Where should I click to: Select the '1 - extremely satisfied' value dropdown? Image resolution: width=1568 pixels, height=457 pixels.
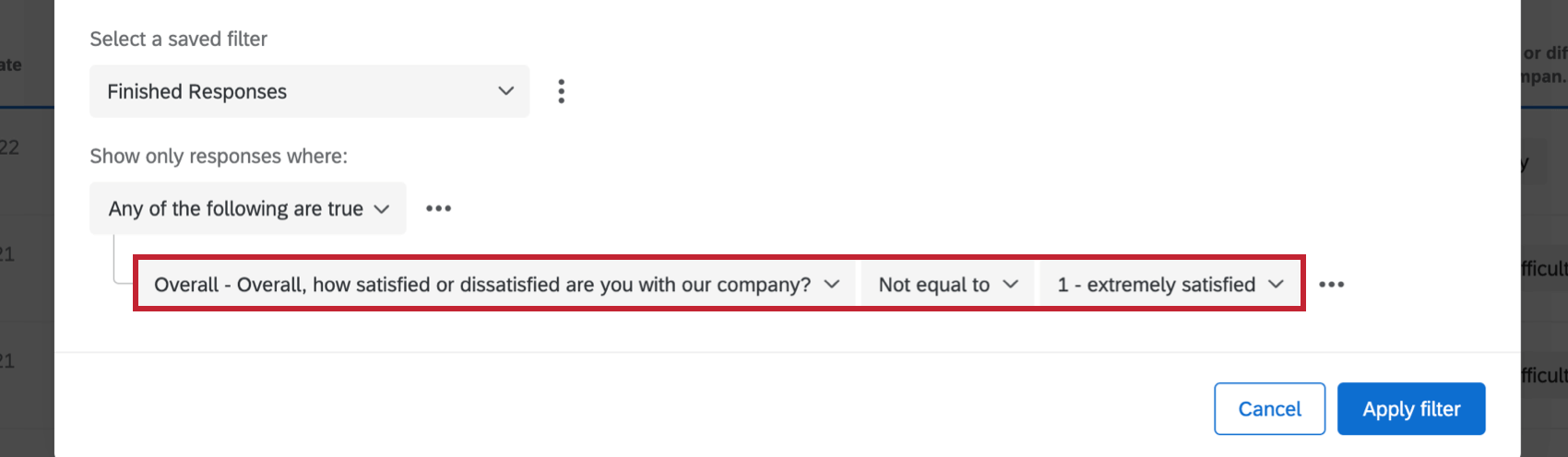pyautogui.click(x=1170, y=285)
